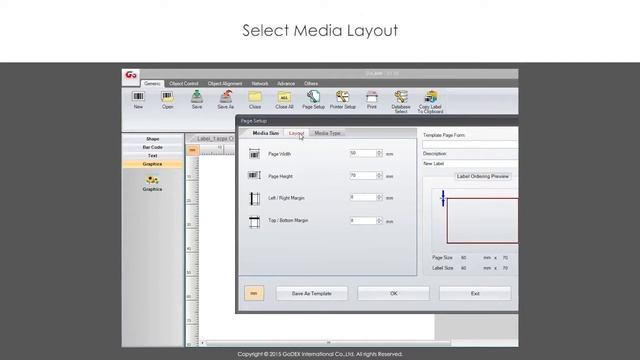The width and height of the screenshot is (640, 360).
Task: Expand the Bar Code category panel
Action: click(x=153, y=147)
